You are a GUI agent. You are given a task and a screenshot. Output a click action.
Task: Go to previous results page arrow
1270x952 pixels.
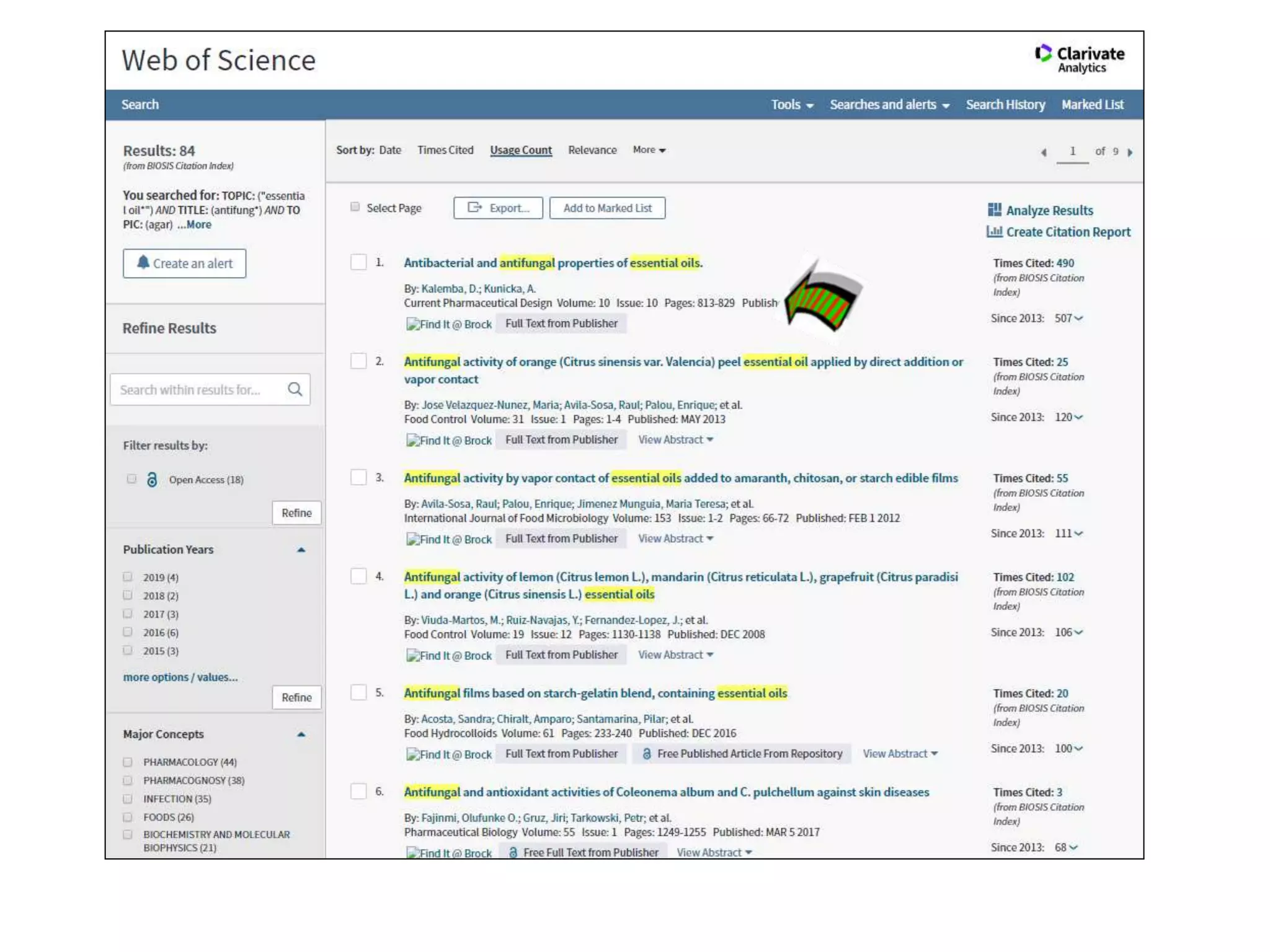[x=1044, y=152]
